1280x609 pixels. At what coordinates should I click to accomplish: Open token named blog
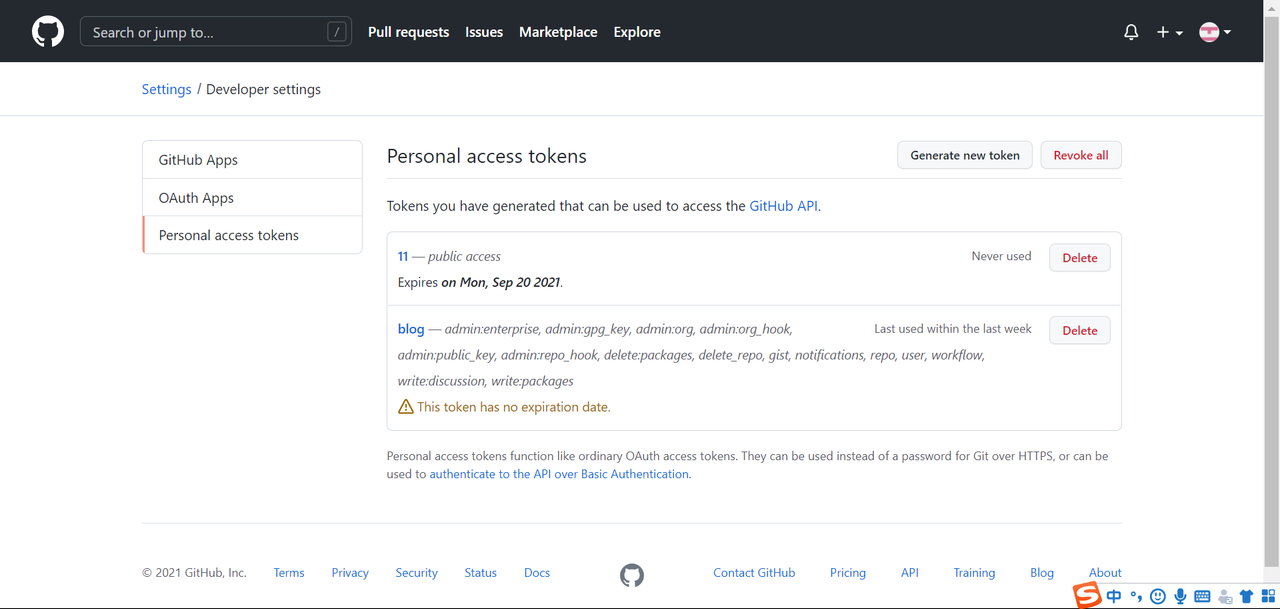pyautogui.click(x=411, y=329)
